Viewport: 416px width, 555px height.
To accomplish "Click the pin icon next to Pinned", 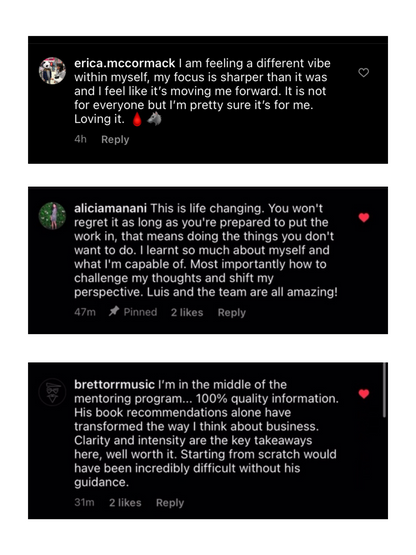I will pos(114,311).
